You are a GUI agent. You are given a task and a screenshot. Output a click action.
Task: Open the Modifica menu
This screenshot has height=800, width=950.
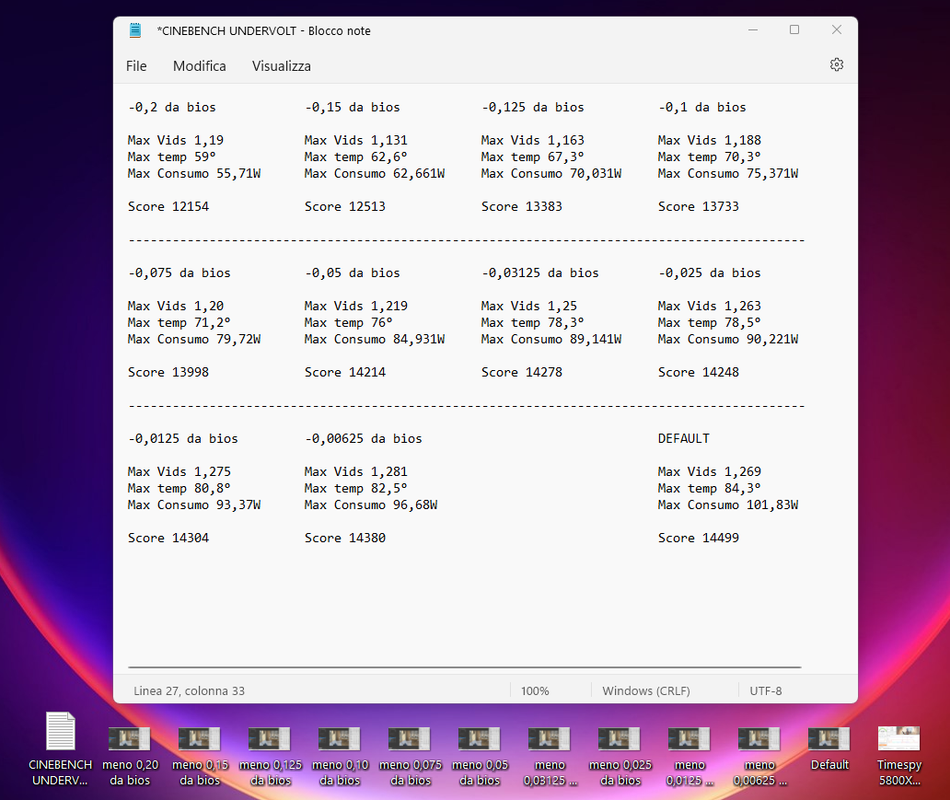(199, 66)
